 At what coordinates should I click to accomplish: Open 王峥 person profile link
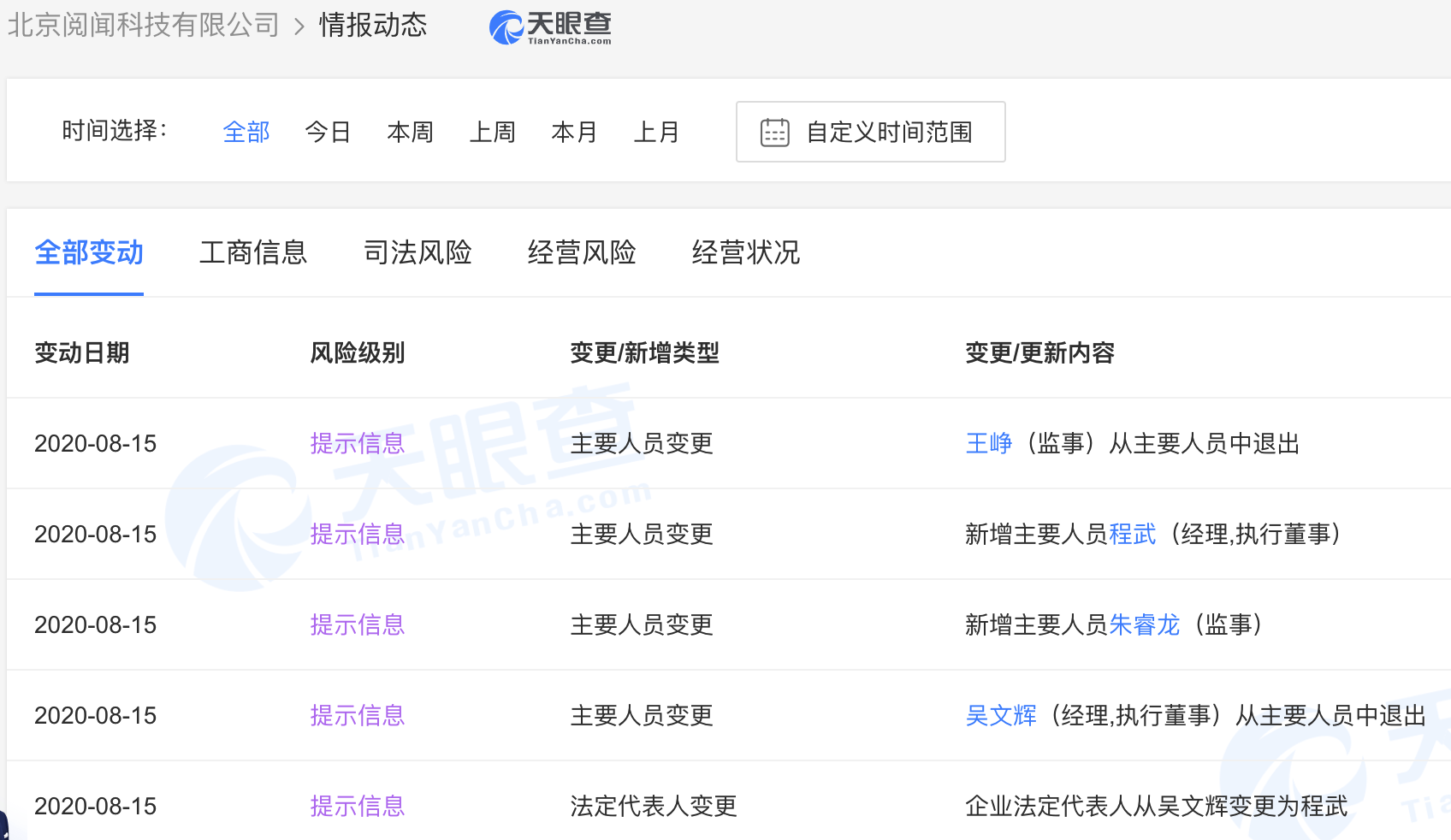tap(988, 444)
